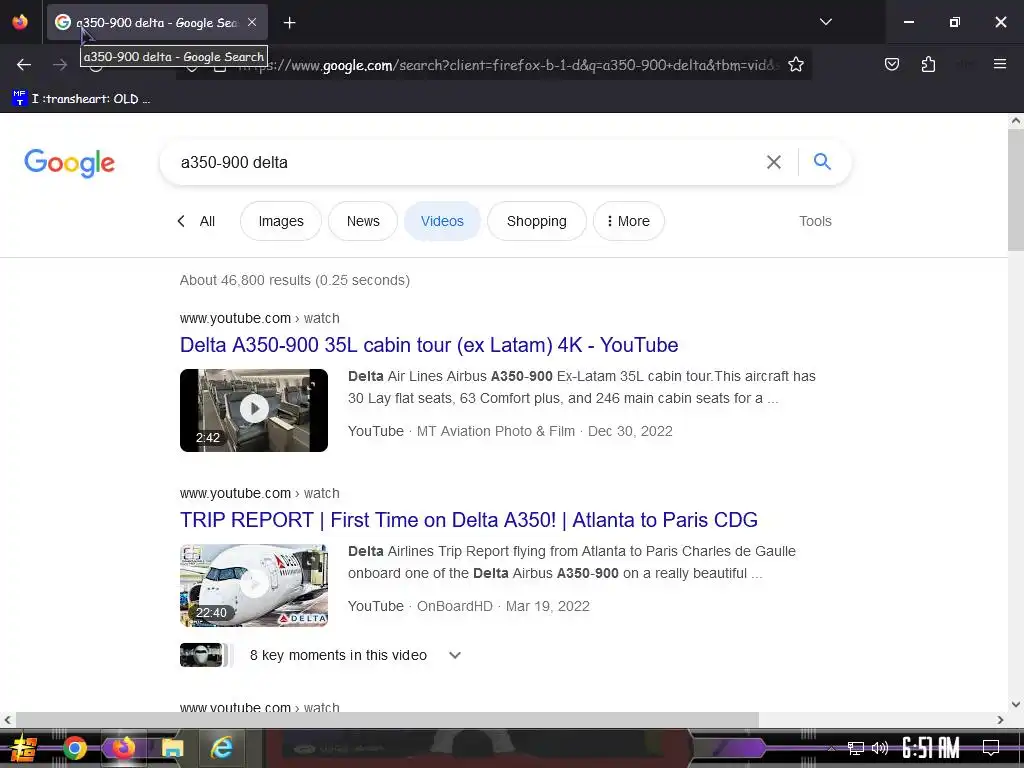Launch Google Chrome from taskbar

74,748
